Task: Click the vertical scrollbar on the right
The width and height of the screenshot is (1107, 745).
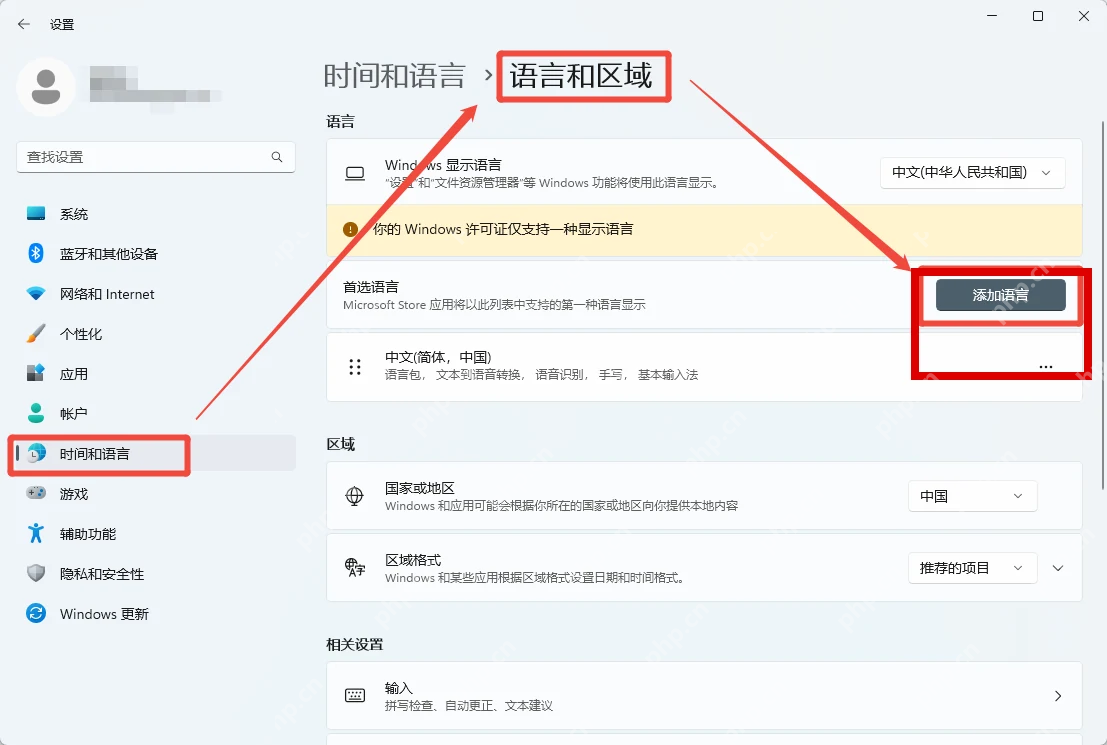Action: 1103,305
